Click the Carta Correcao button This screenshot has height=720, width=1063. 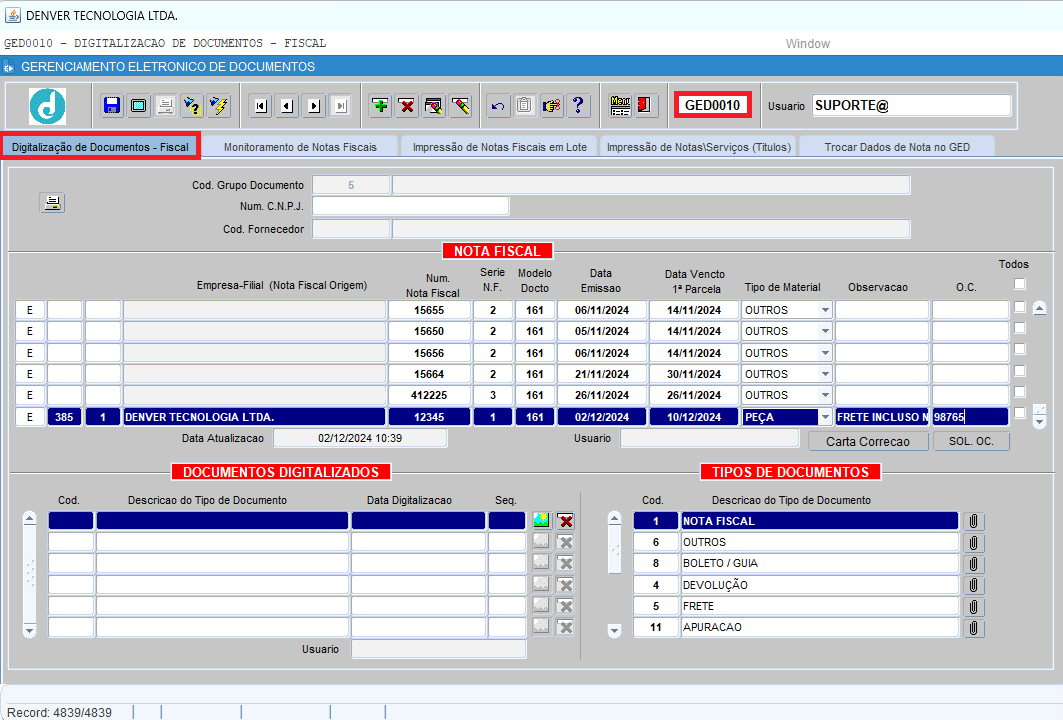pos(868,441)
